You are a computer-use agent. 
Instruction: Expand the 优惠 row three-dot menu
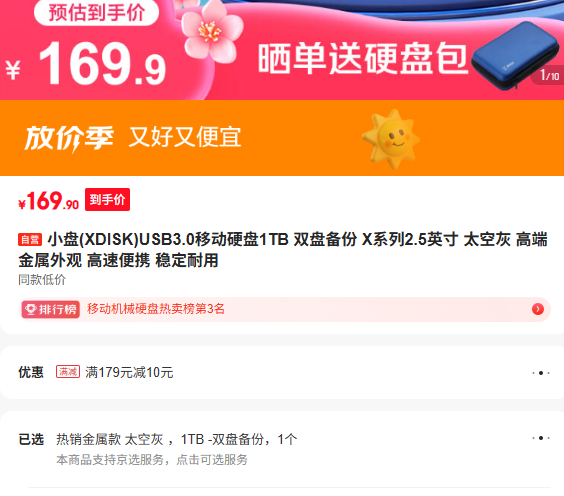click(x=541, y=373)
